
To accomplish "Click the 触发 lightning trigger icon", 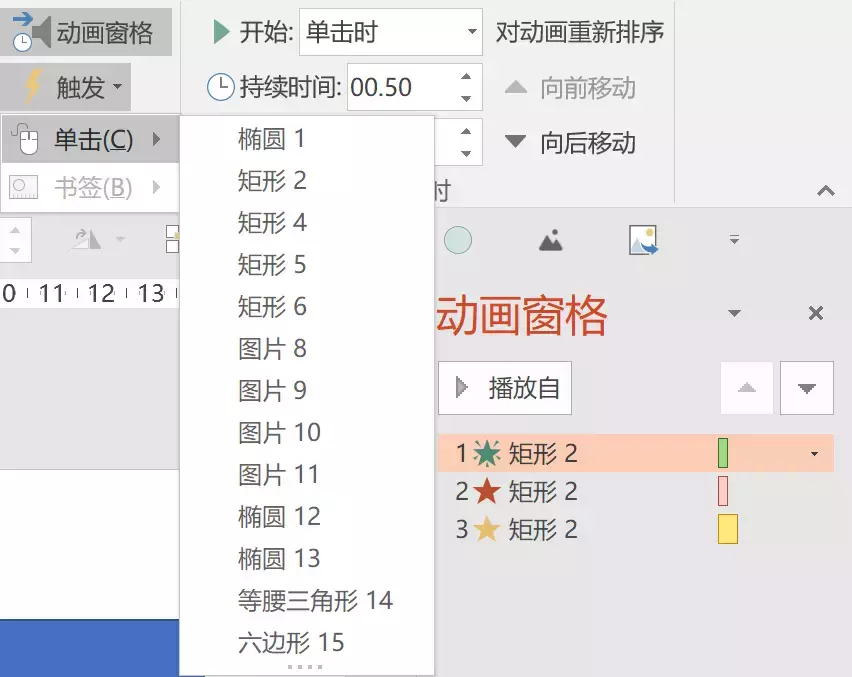I will tap(32, 88).
